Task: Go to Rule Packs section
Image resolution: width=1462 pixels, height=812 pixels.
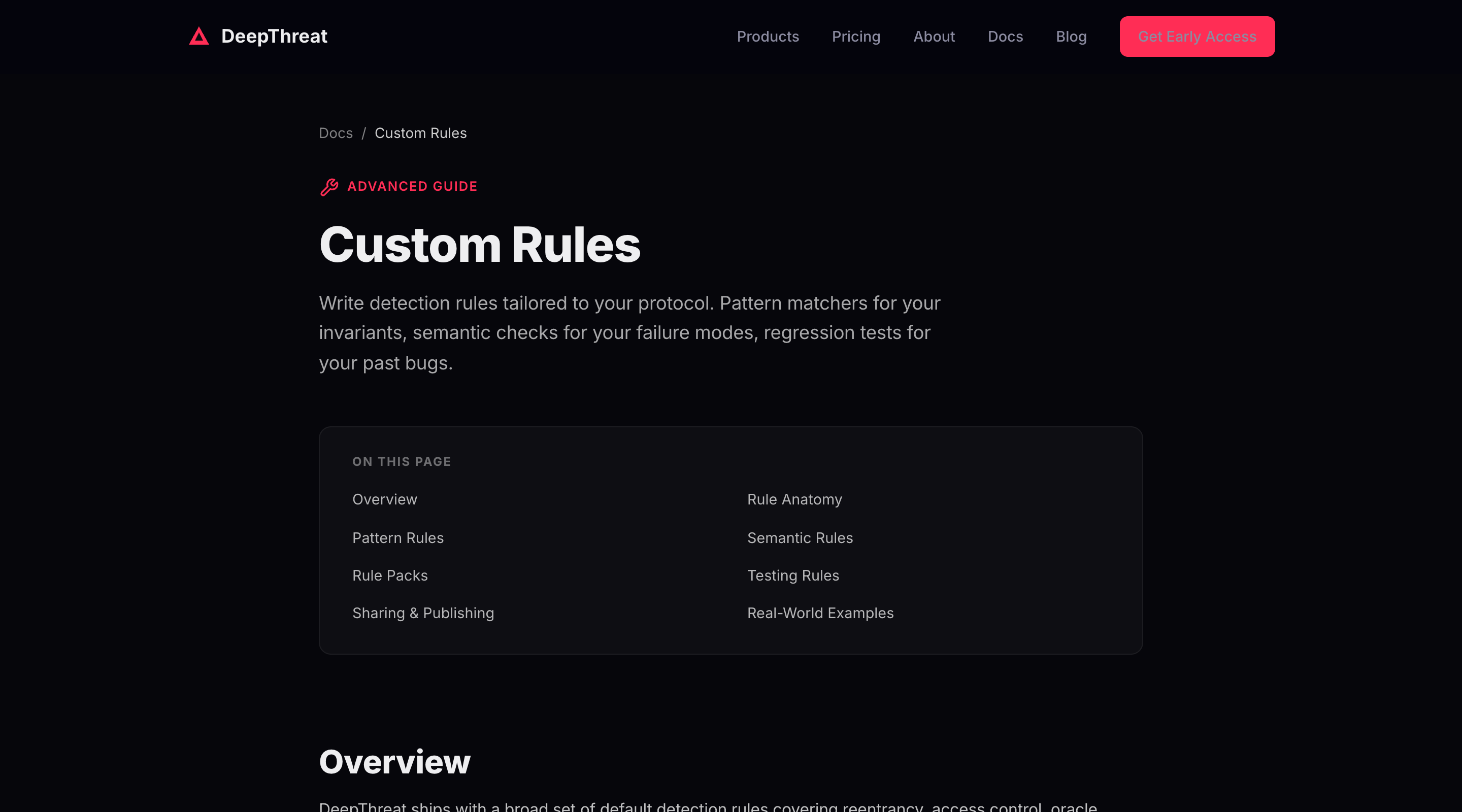Action: [389, 576]
